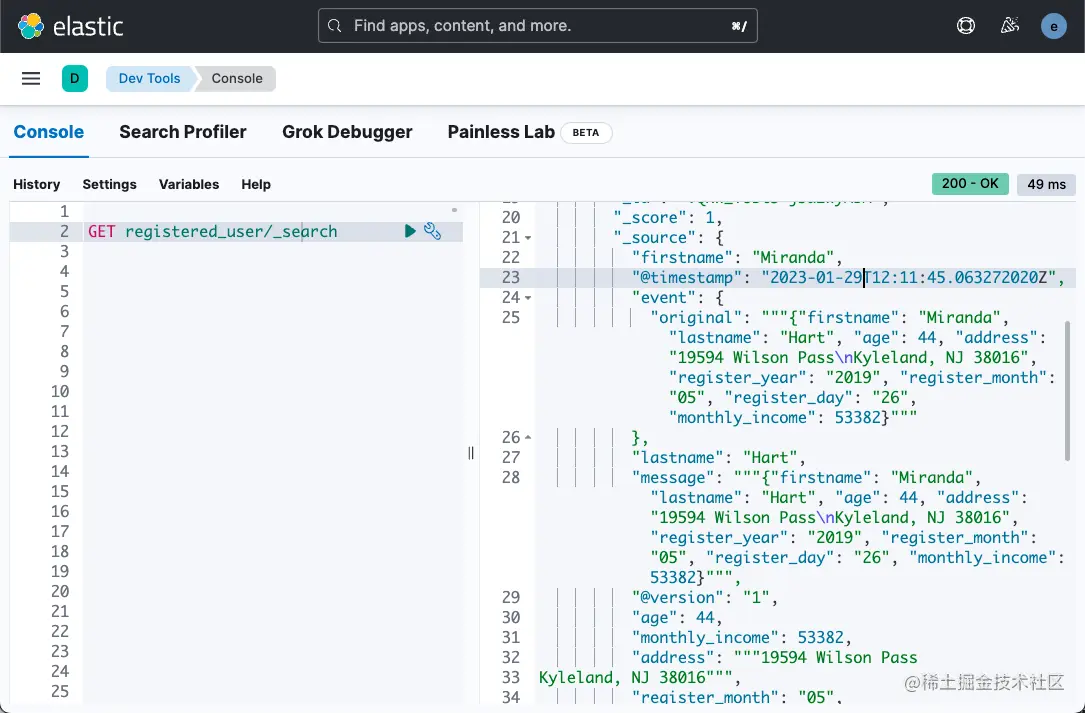This screenshot has height=713, width=1085.
Task: Open console Settings
Action: (109, 184)
